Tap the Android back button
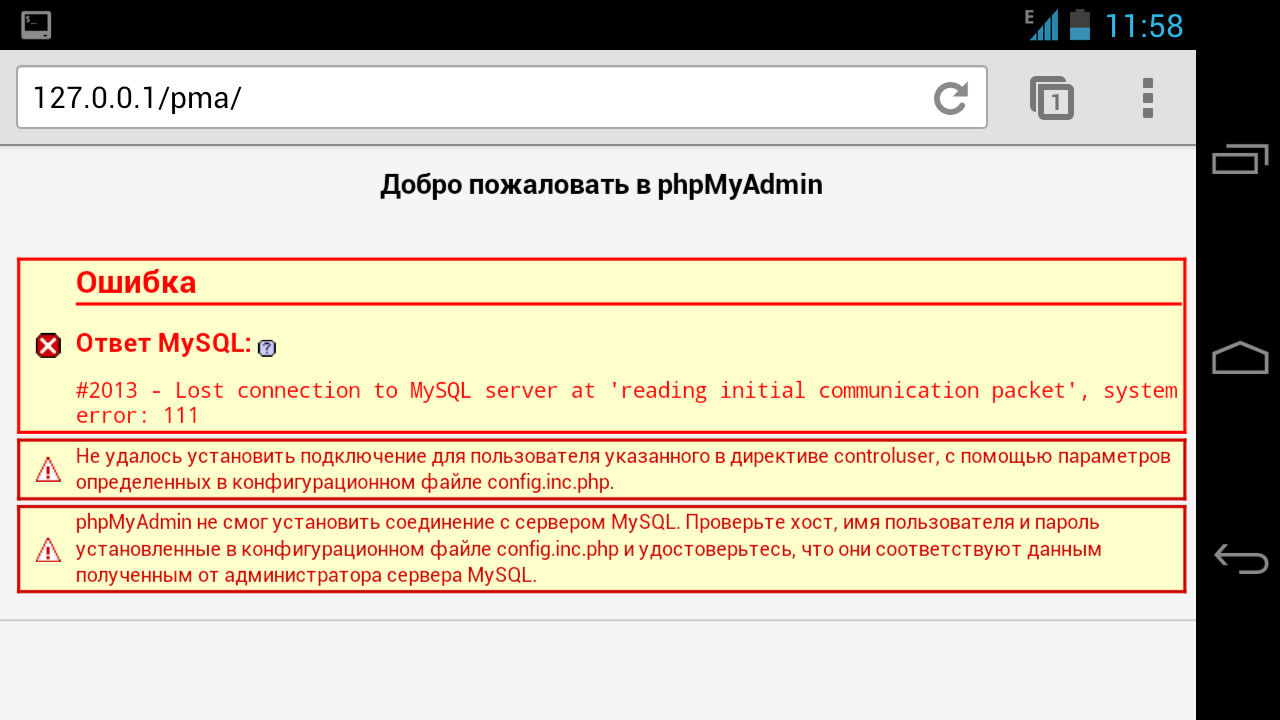 pos(1240,558)
